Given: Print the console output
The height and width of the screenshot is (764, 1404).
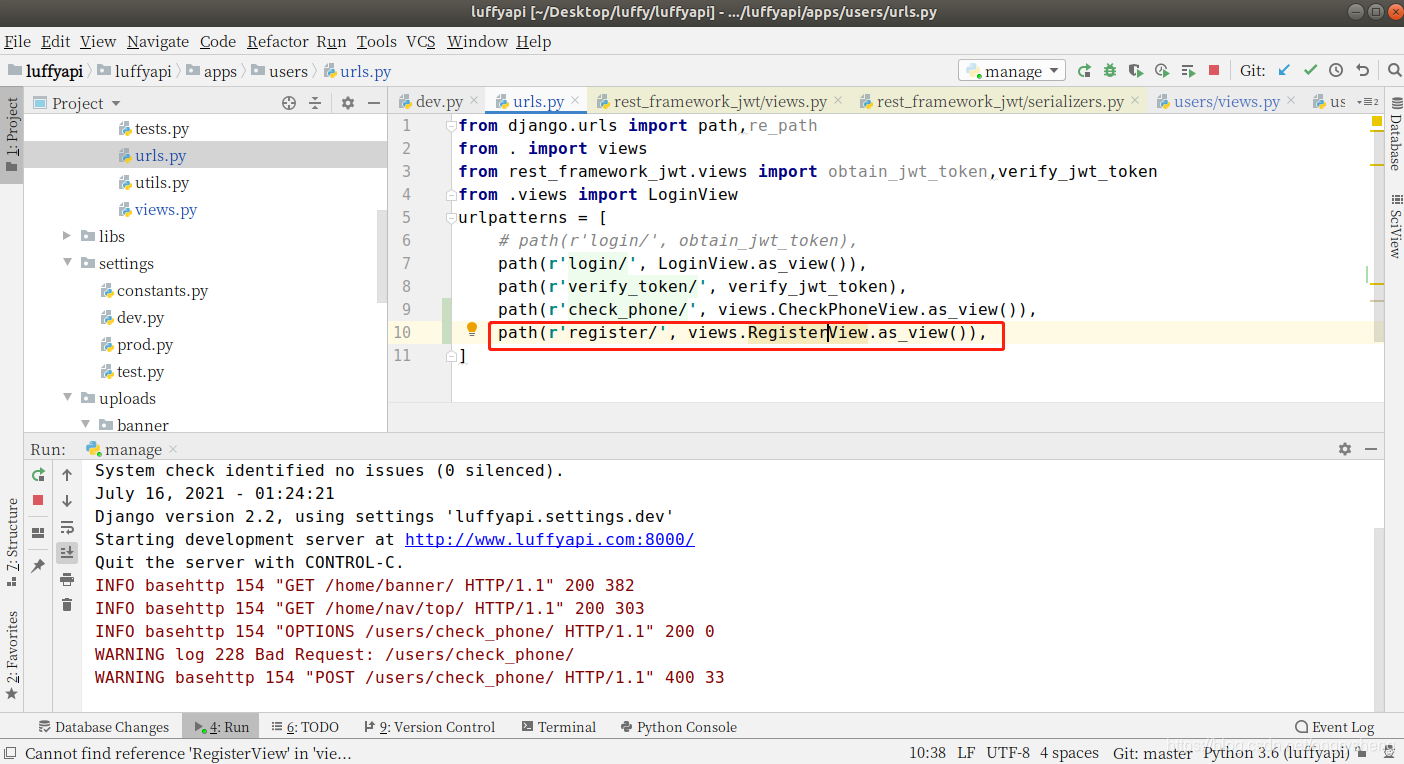Looking at the screenshot, I should pos(67,579).
